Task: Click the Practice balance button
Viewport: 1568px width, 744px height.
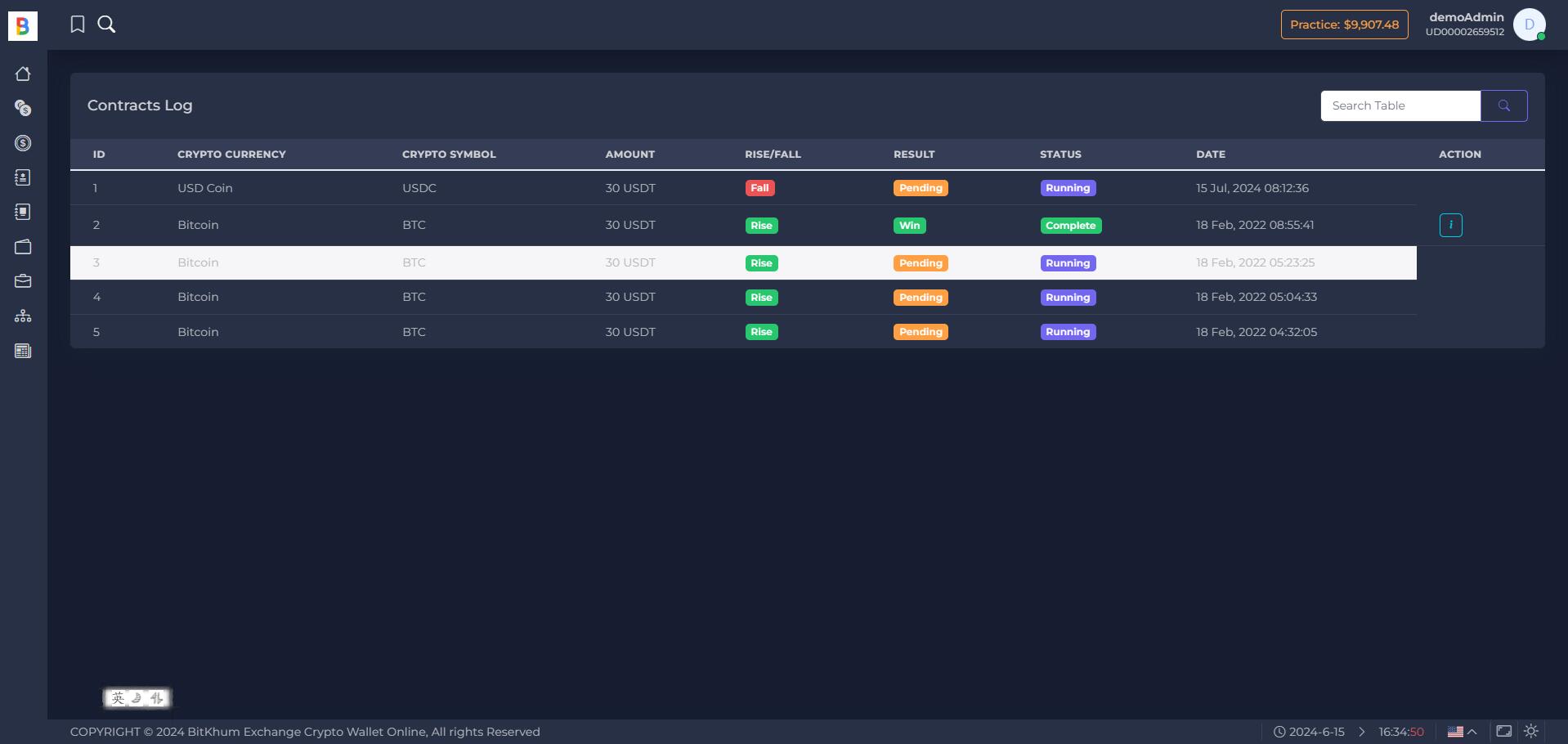Action: 1344,25
